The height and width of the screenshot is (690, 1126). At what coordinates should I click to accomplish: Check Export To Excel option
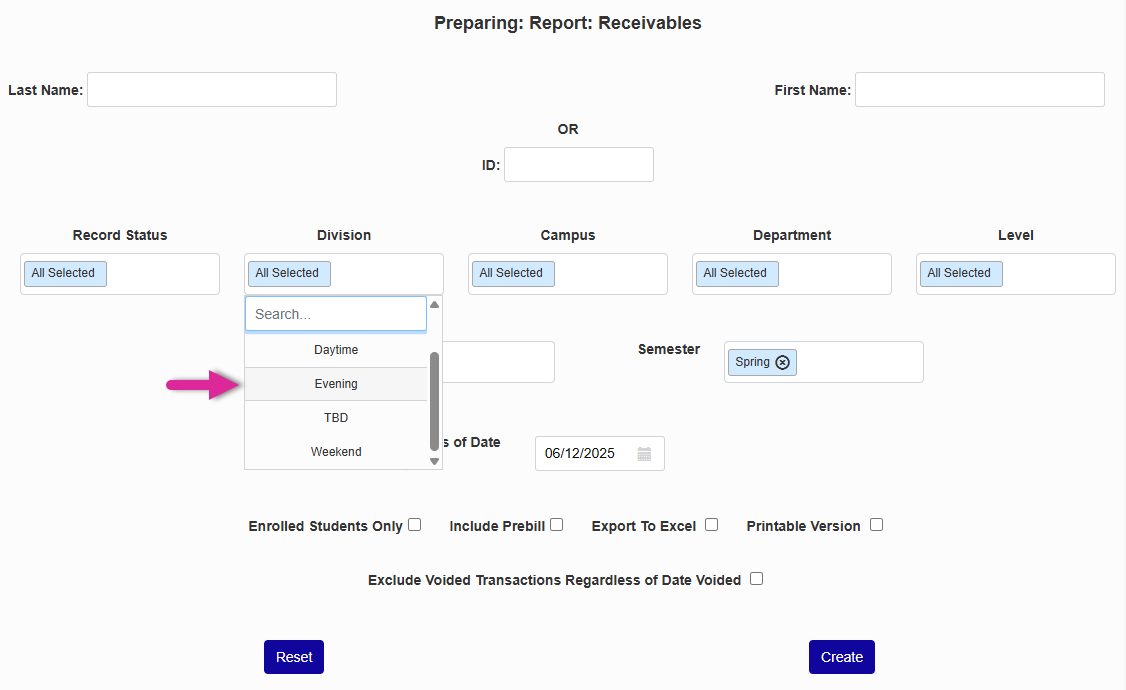[x=711, y=524]
